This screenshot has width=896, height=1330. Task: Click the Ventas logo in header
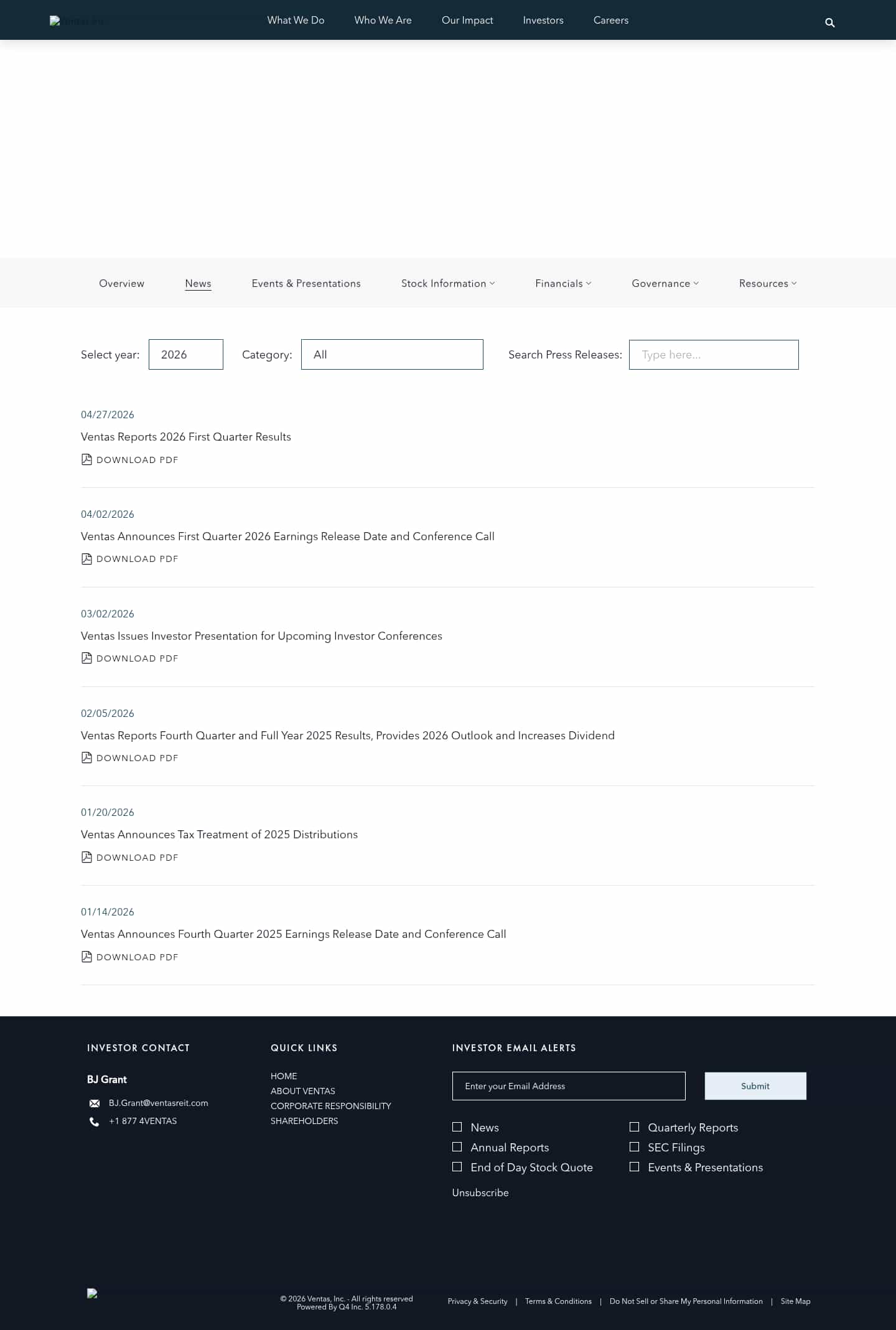pos(77,21)
